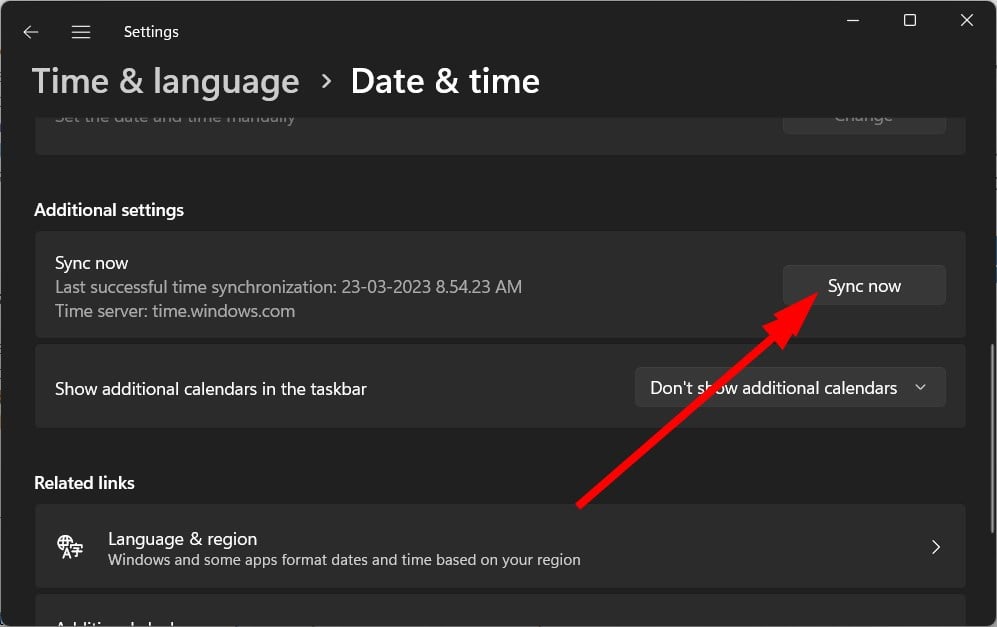Click the Date & time heading
The image size is (997, 627).
point(445,81)
